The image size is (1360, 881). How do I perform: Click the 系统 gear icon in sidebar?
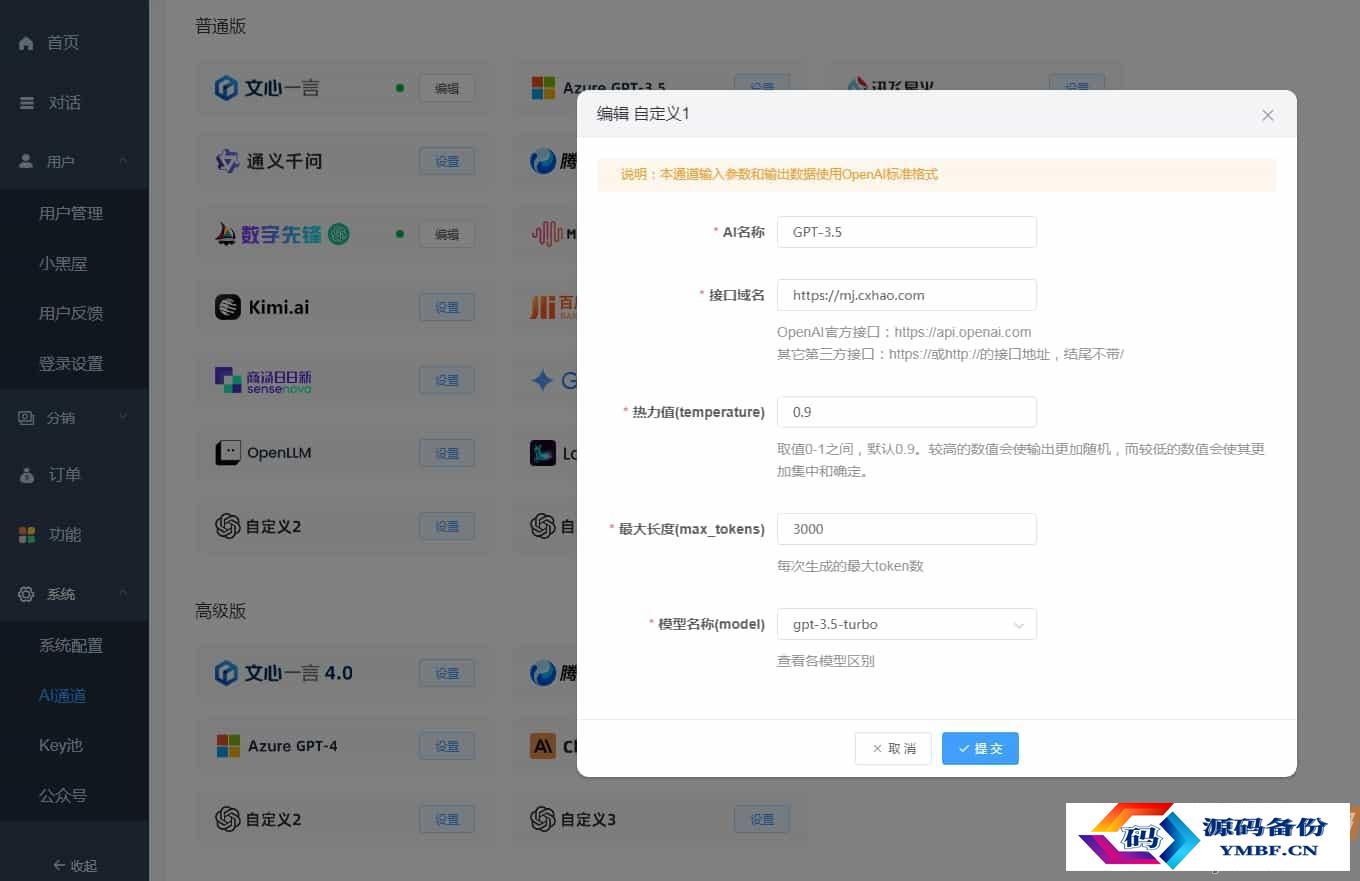tap(27, 594)
